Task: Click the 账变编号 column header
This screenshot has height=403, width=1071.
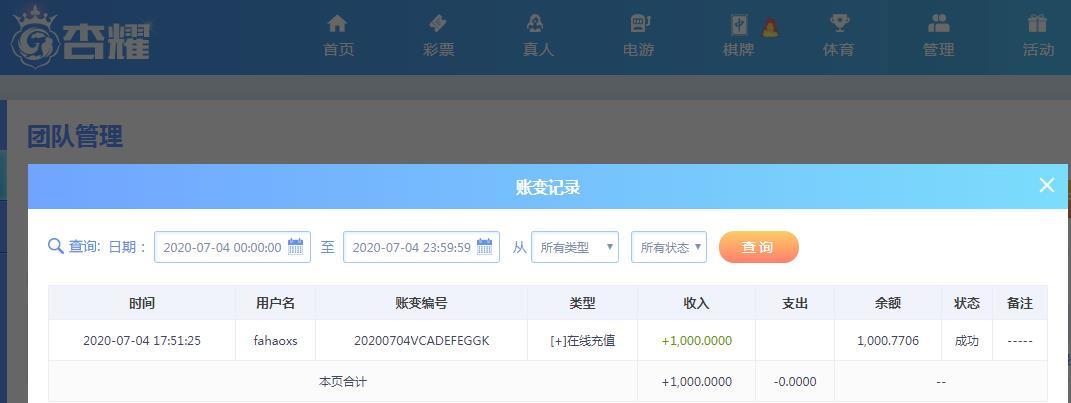Action: tap(421, 303)
